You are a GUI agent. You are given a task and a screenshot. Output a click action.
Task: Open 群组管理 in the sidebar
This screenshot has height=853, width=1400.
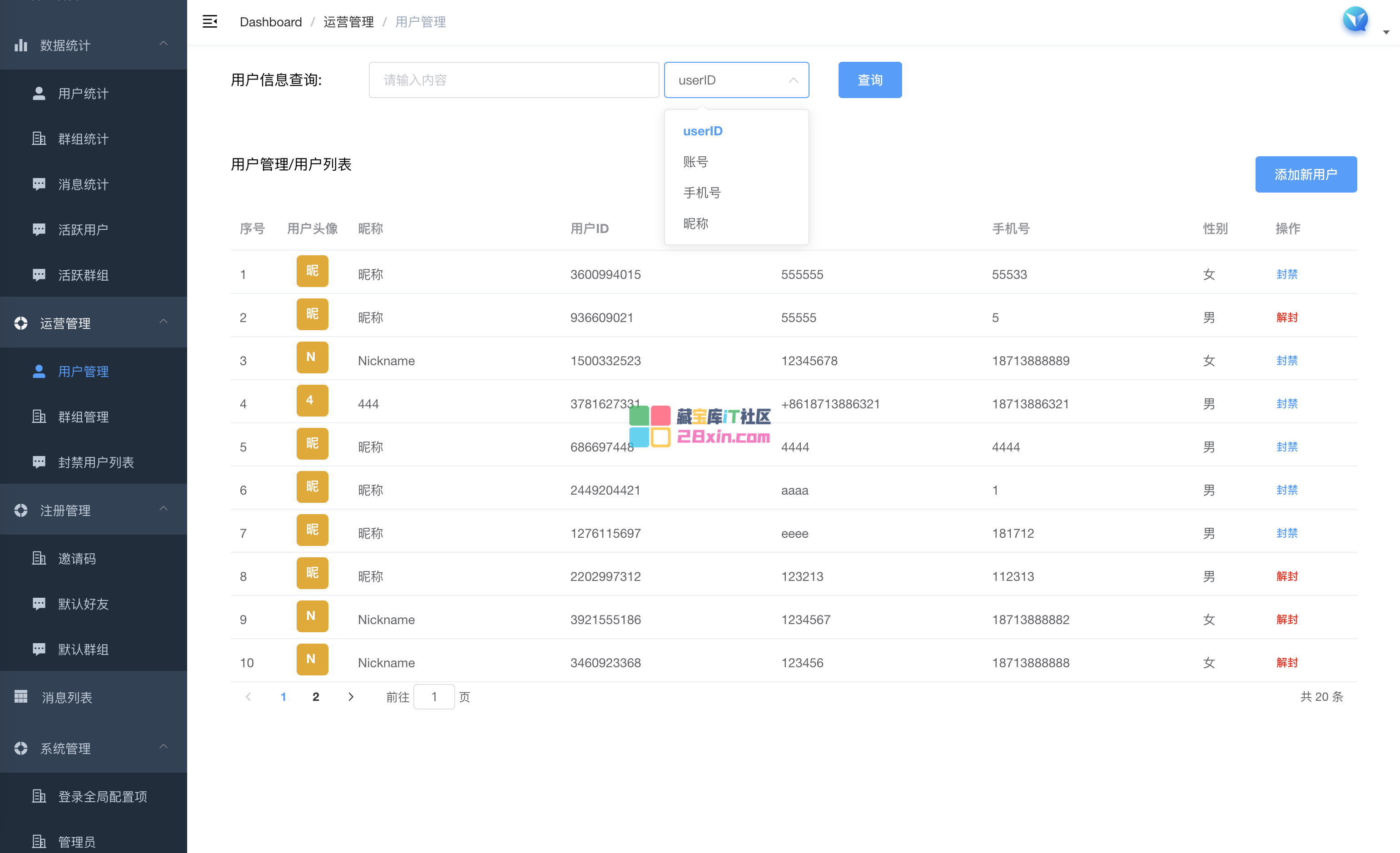tap(84, 417)
